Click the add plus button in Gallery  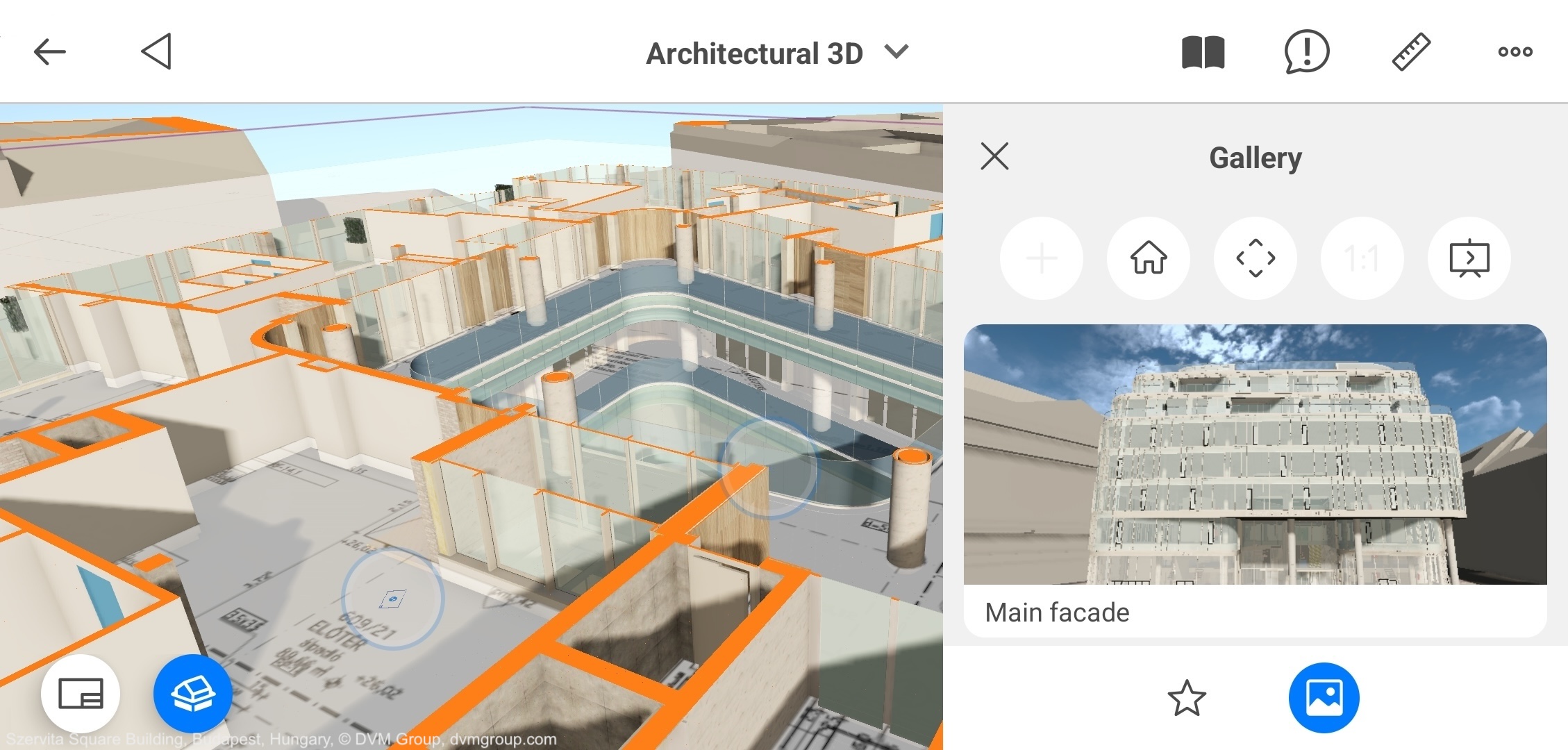point(1041,258)
